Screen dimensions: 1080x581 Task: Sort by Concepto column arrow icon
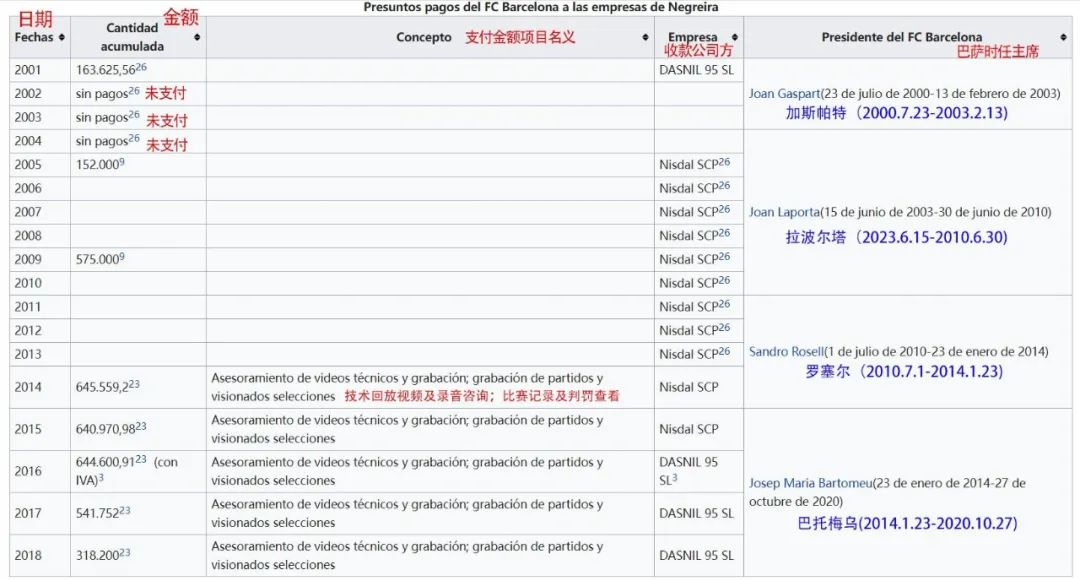point(645,38)
